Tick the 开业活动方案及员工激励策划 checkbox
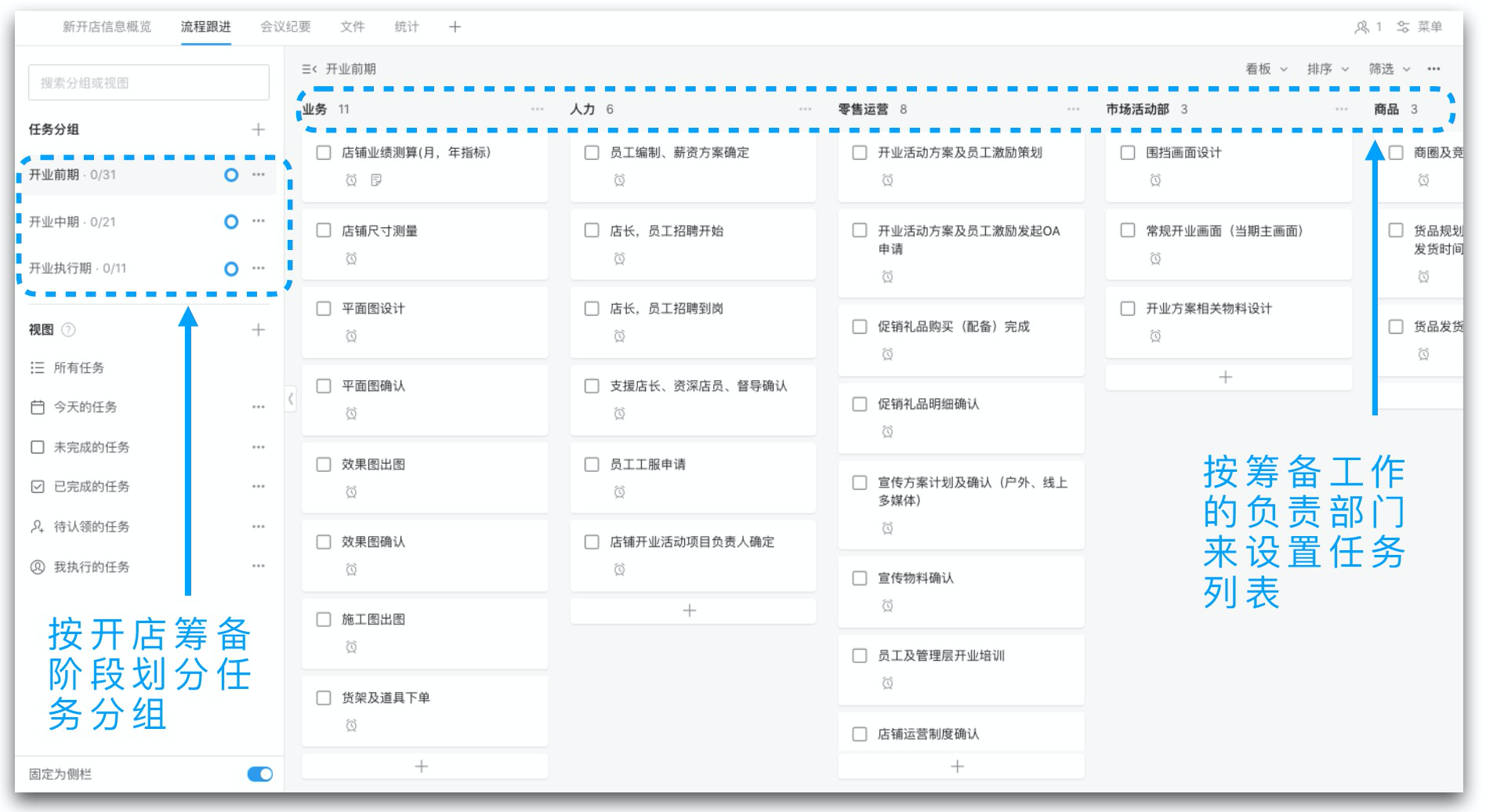Viewport: 1486px width, 812px height. click(860, 153)
